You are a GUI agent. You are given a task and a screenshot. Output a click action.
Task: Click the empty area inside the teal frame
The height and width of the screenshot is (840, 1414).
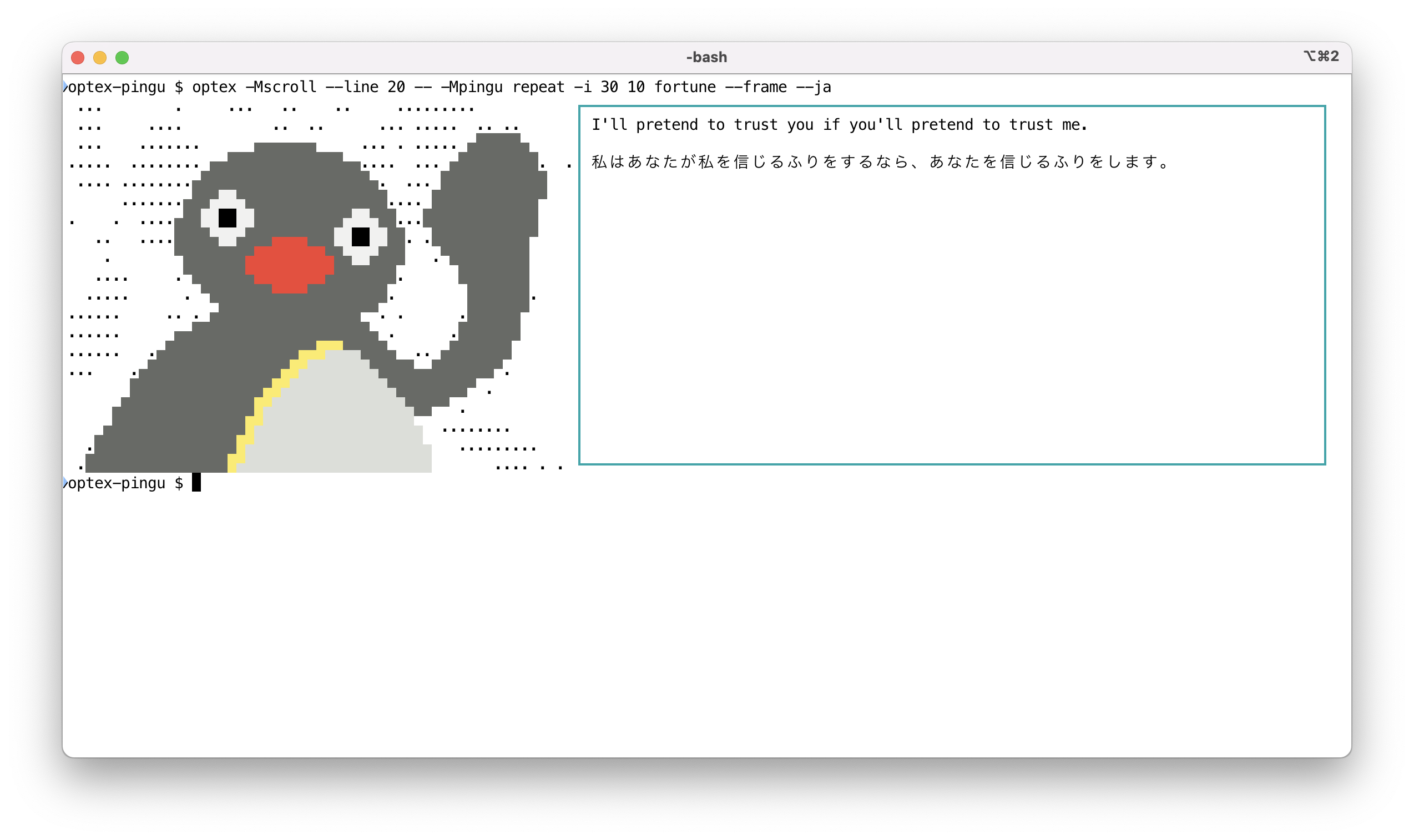pos(951,317)
